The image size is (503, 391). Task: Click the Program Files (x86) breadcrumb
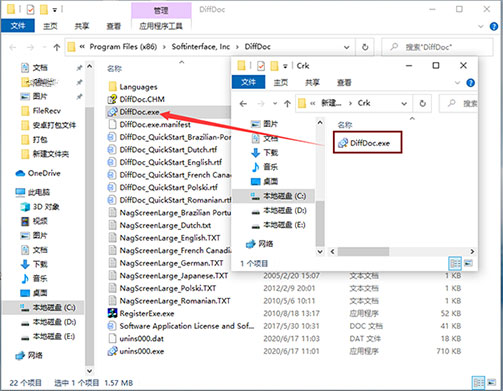[123, 47]
